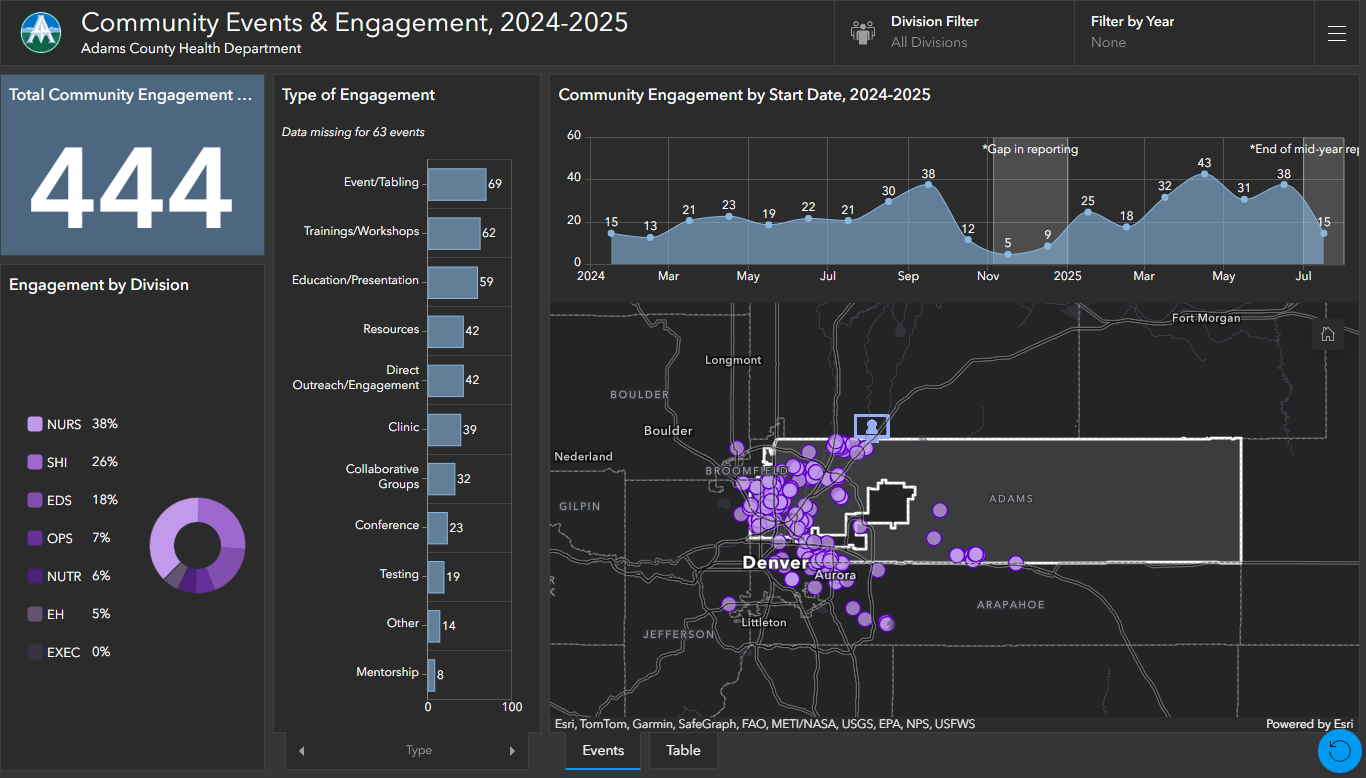Go to next chart with right arrow

512,751
